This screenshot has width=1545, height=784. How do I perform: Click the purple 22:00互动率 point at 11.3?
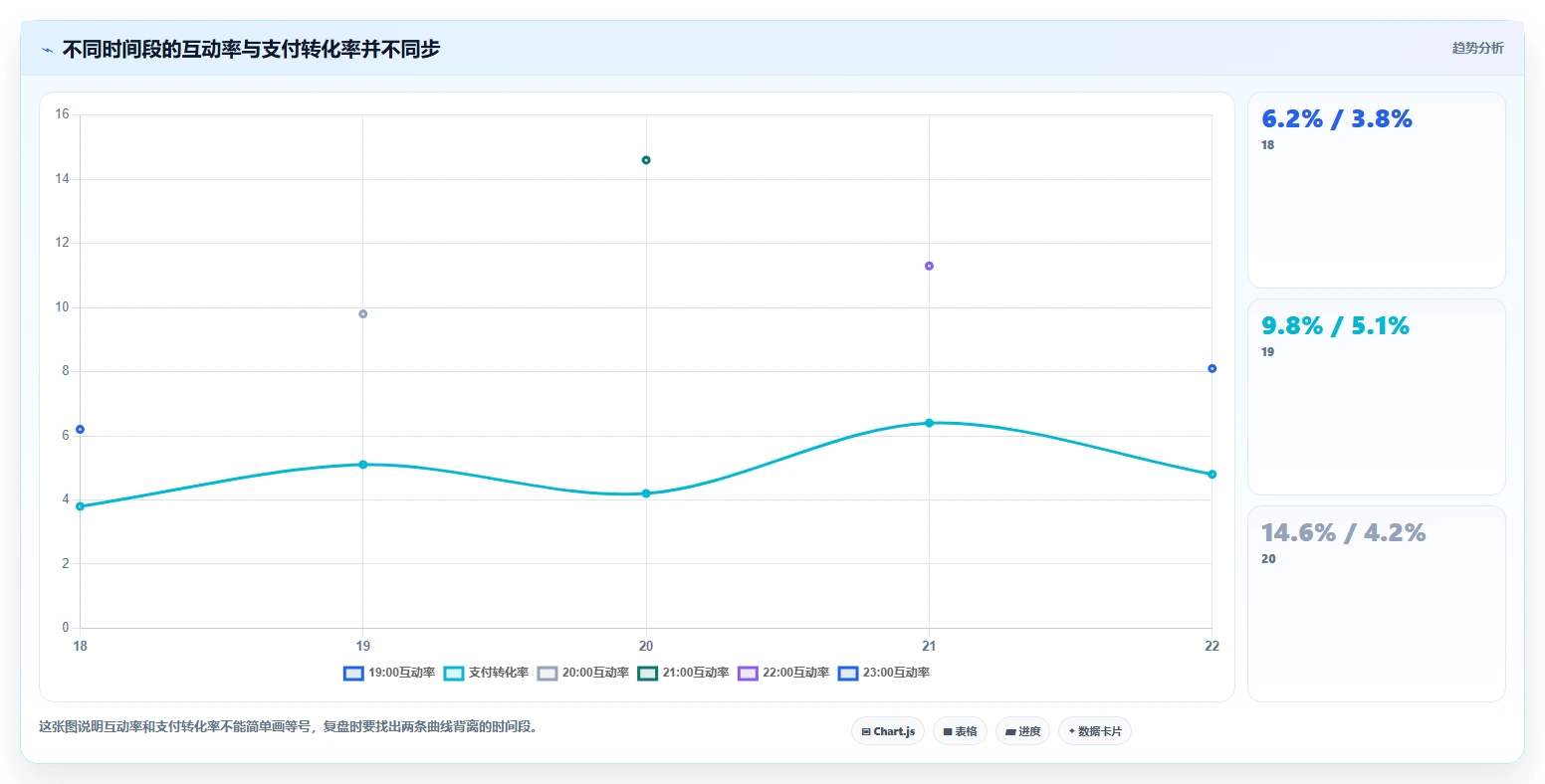(x=929, y=266)
